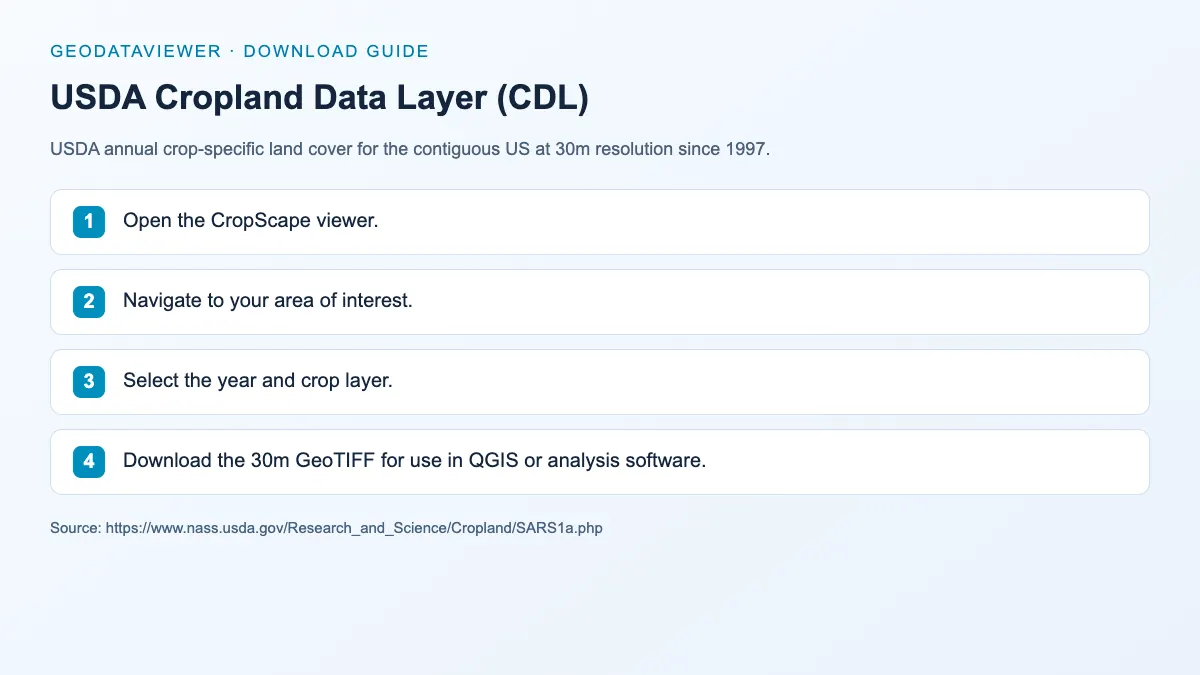
Task: Select 'Navigate to your area of interest.' text
Action: [268, 301]
